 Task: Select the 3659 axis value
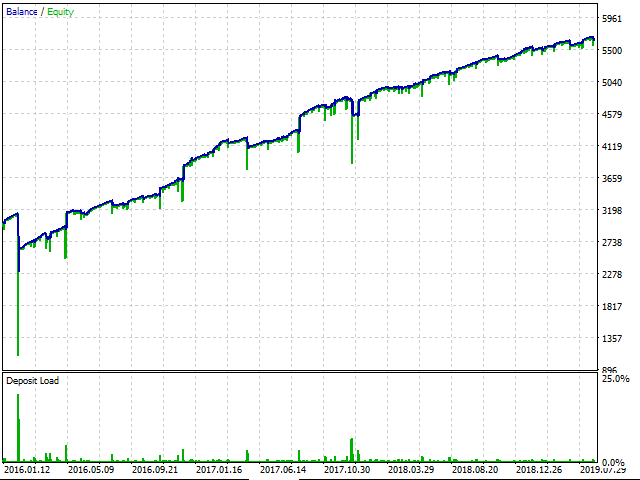point(612,178)
